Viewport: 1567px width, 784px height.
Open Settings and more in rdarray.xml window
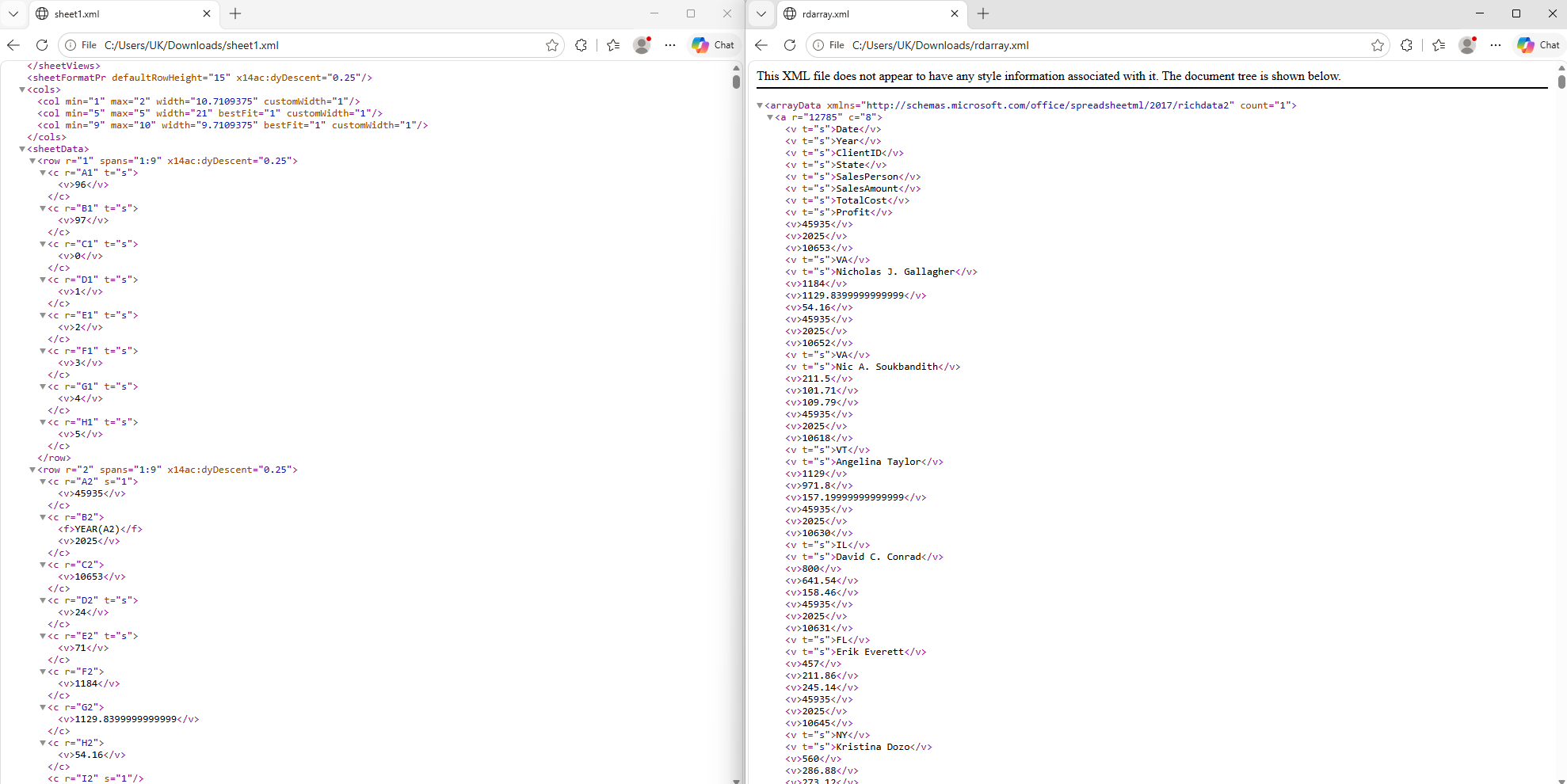[x=1496, y=45]
